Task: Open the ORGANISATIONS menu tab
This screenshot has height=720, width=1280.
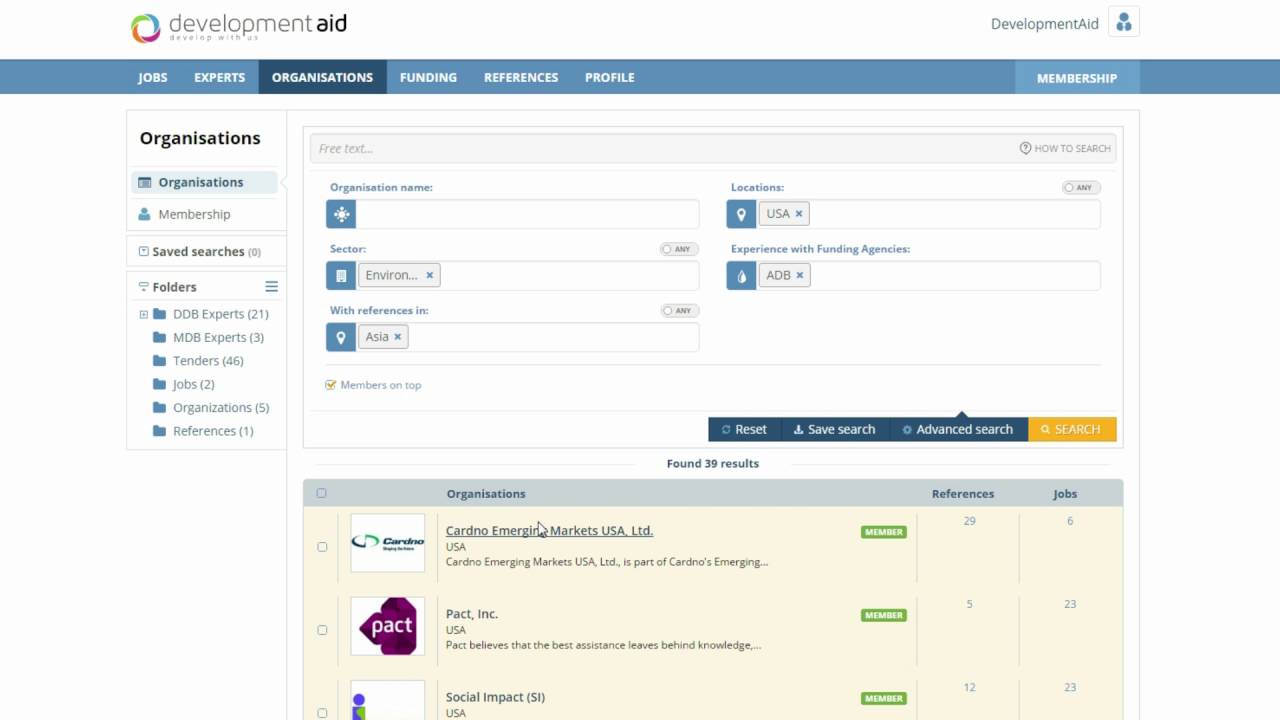Action: [322, 77]
